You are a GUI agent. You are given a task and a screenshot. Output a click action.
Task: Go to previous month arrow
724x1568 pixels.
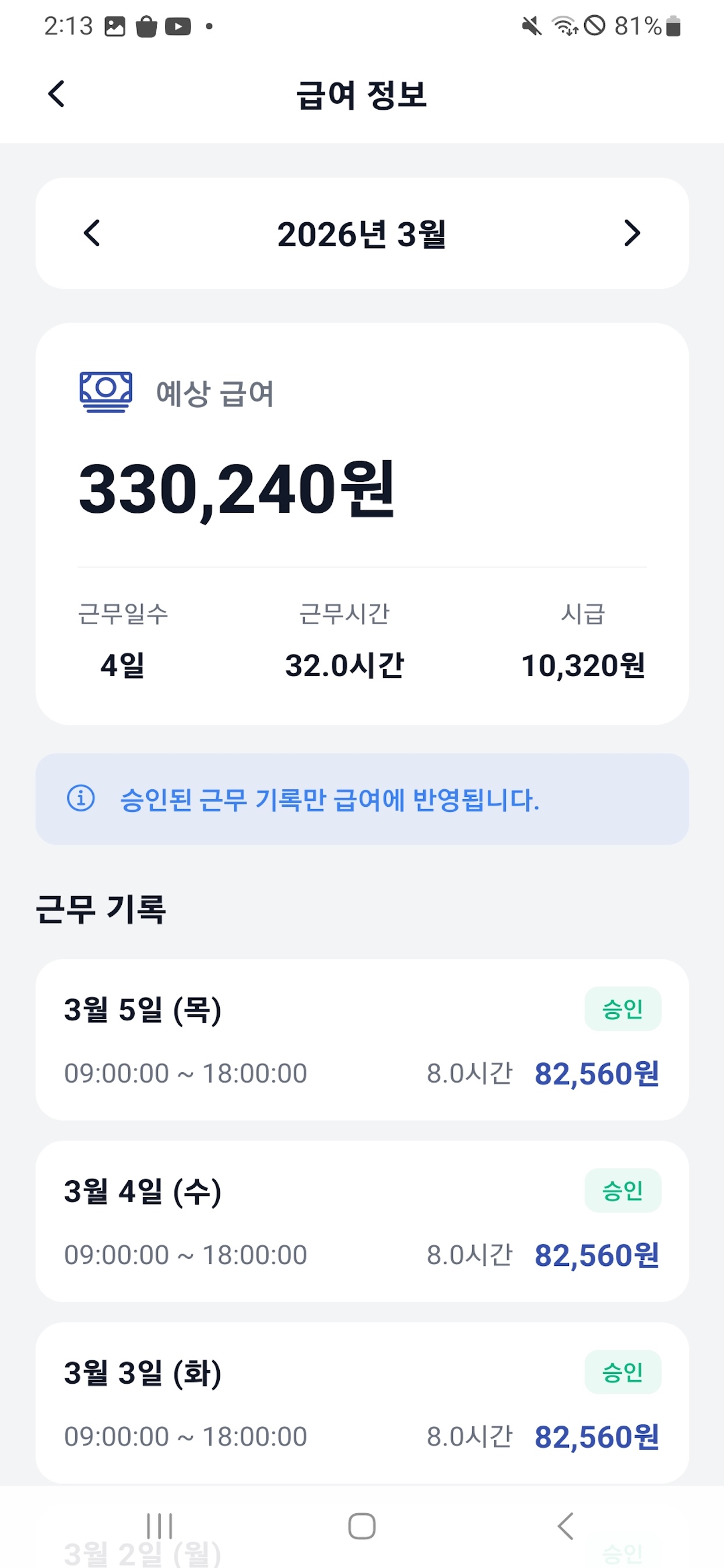(92, 233)
